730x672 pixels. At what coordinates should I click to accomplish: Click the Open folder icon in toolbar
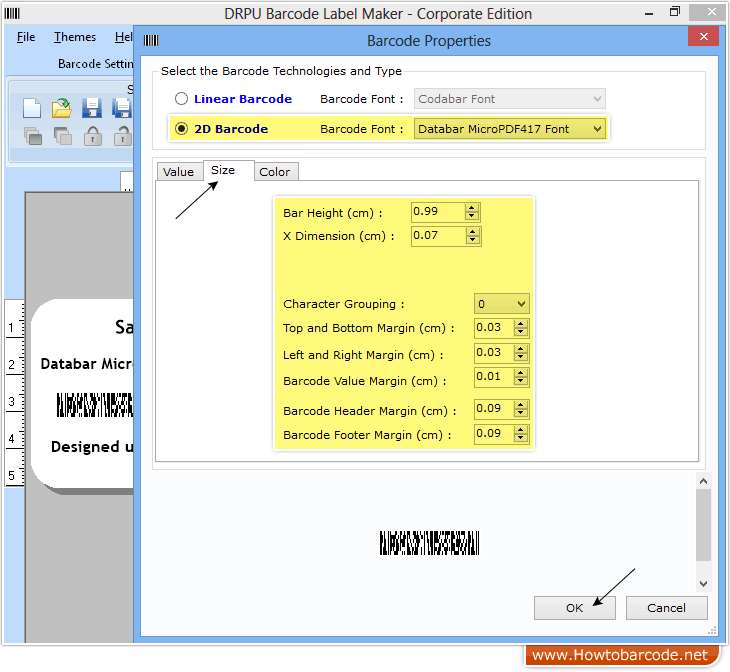pyautogui.click(x=61, y=109)
